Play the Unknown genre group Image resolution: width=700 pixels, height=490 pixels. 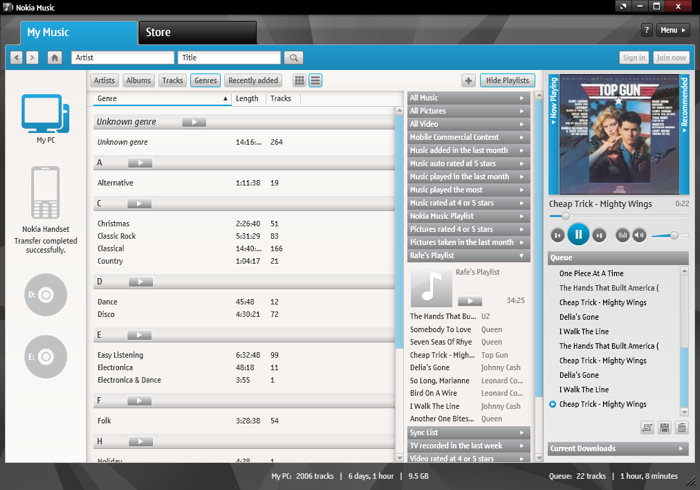tap(194, 122)
